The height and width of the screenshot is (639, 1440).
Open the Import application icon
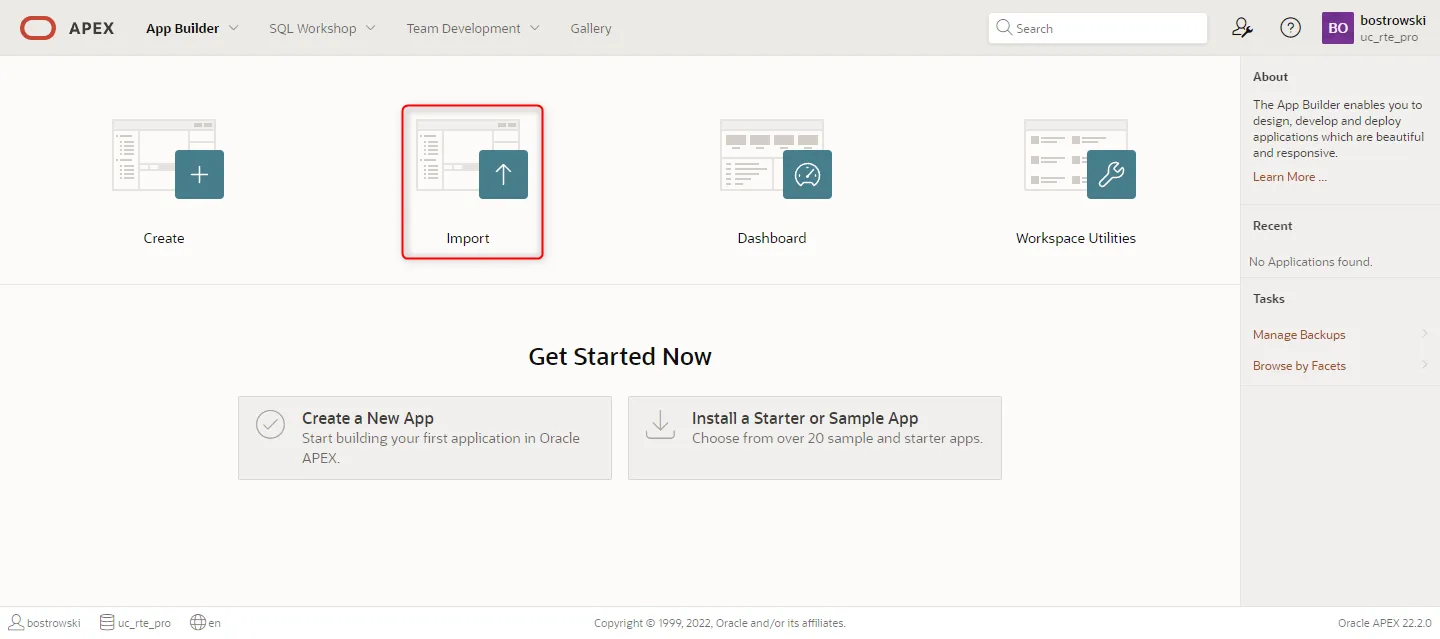(472, 159)
